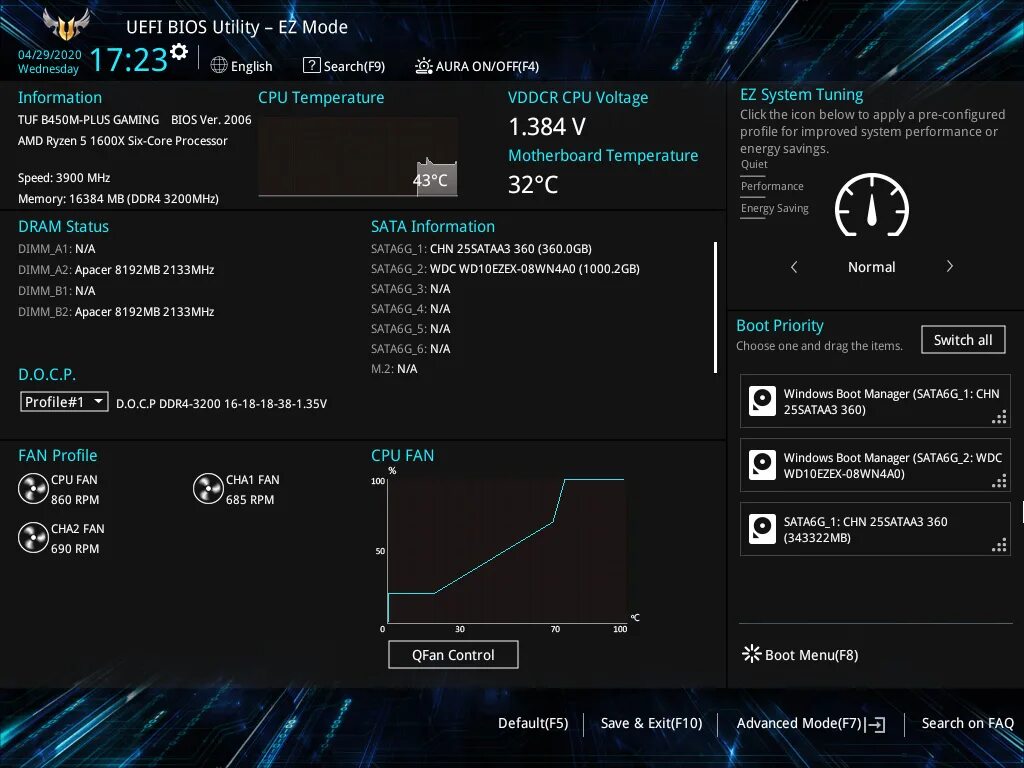The width and height of the screenshot is (1024, 768).
Task: Click the language globe icon
Action: 219,65
